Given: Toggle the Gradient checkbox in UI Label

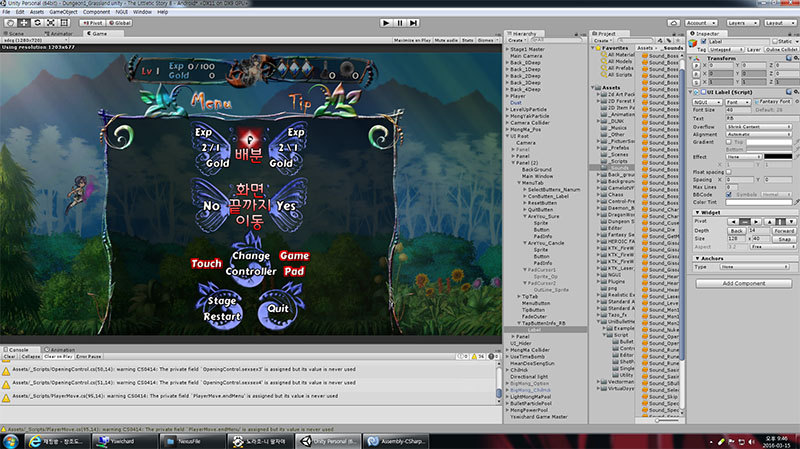Looking at the screenshot, I should tap(731, 141).
